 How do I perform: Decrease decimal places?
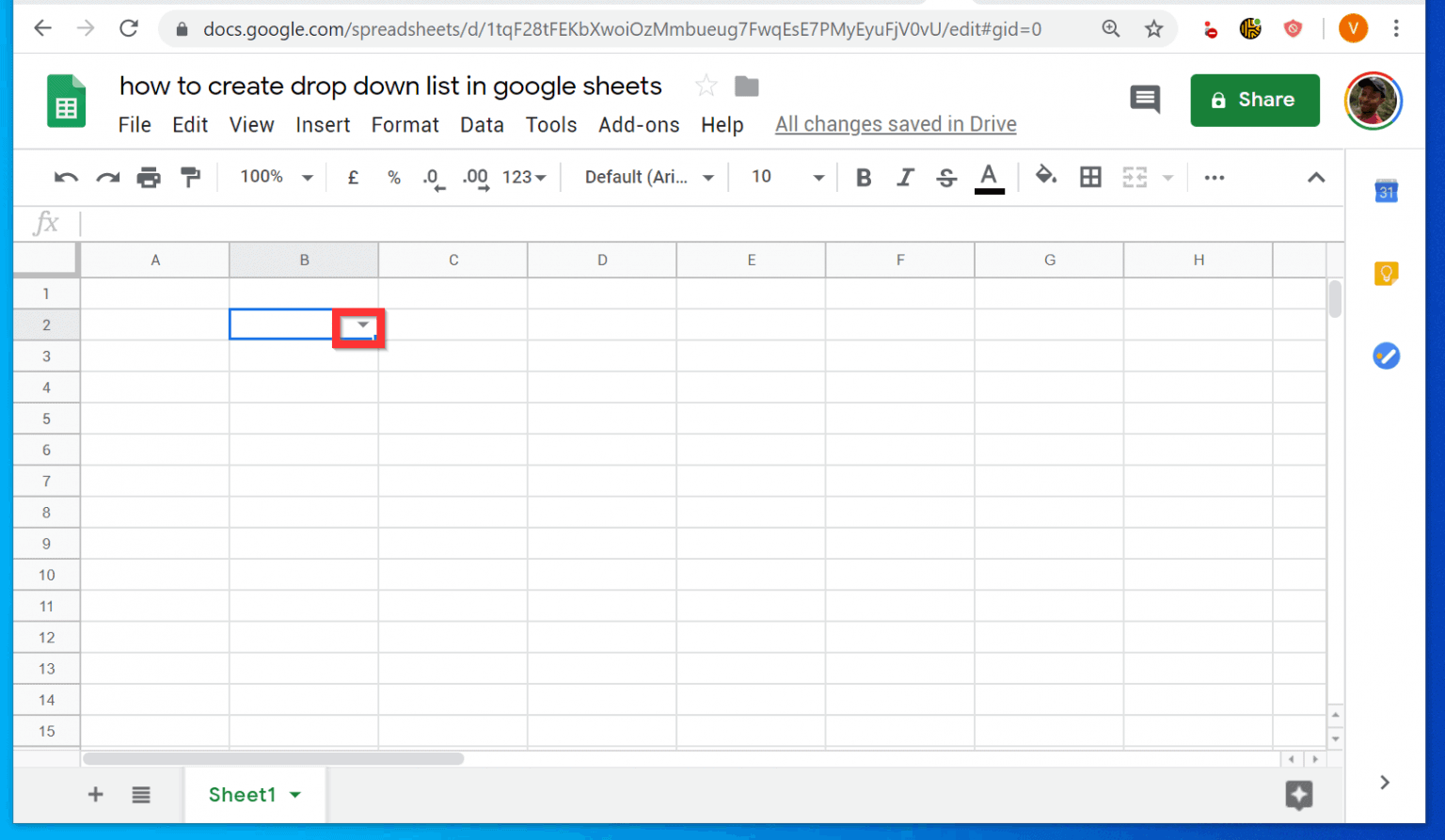point(432,177)
